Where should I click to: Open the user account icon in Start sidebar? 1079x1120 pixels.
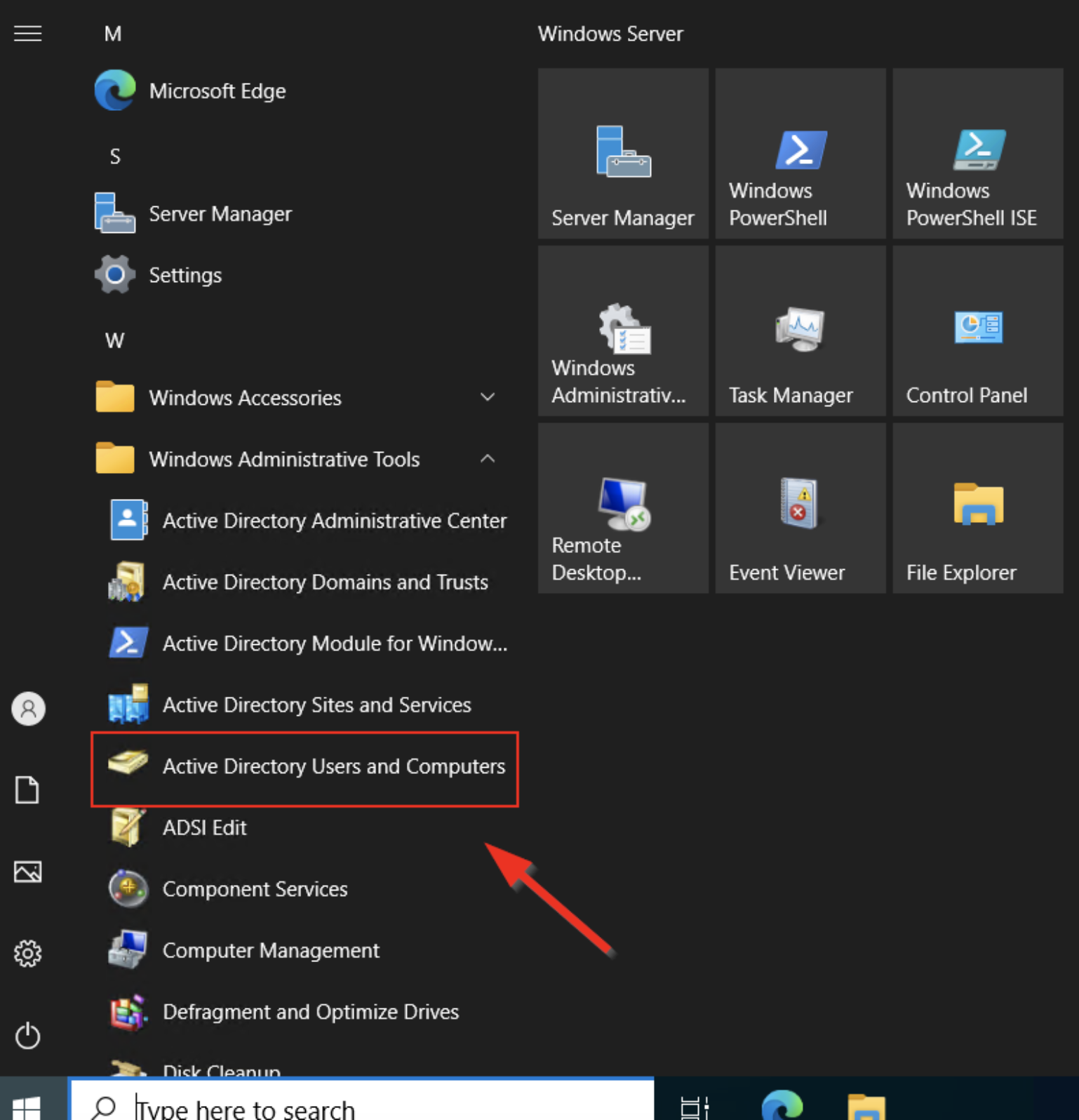(28, 709)
